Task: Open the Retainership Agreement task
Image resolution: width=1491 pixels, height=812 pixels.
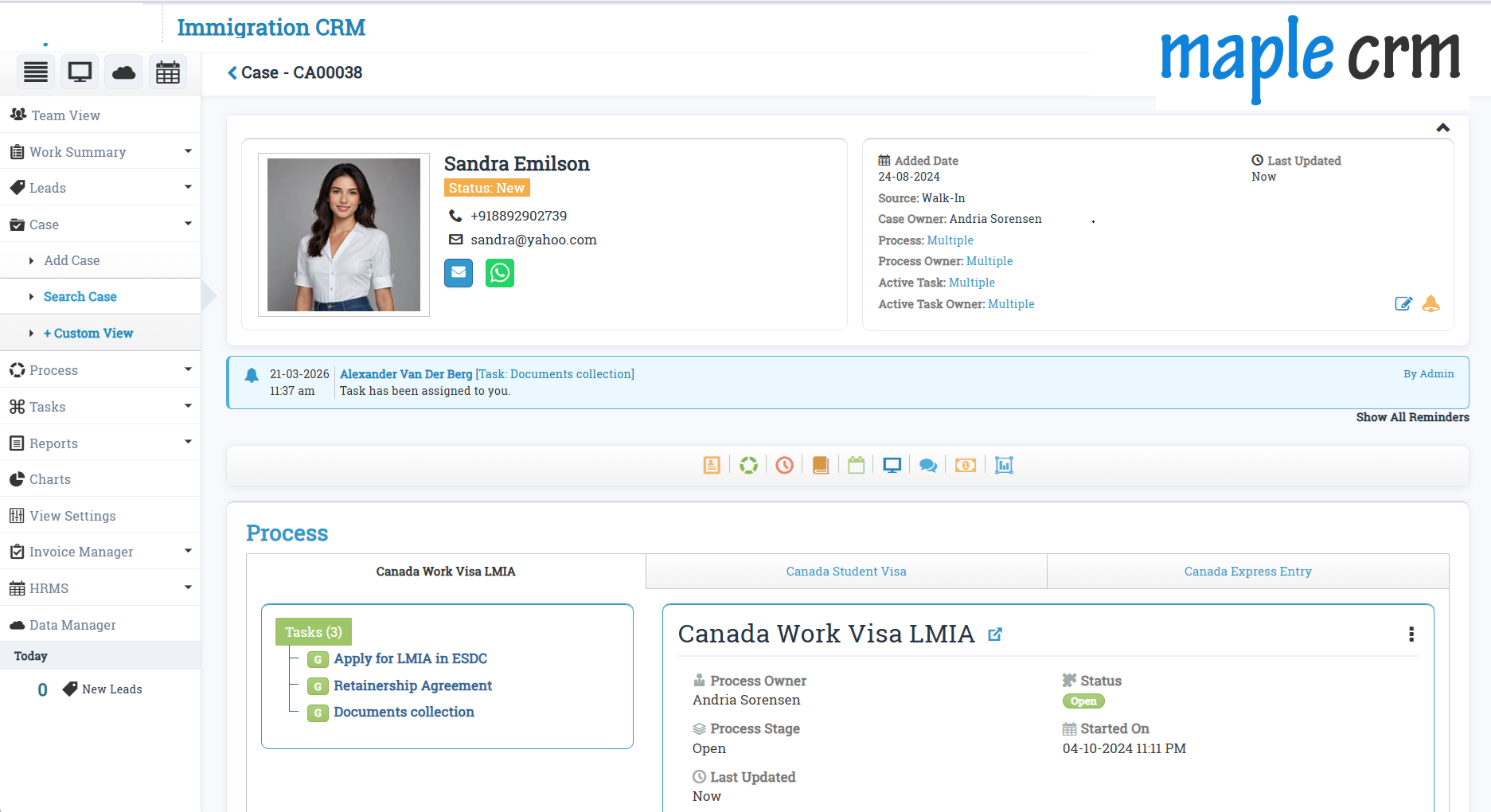Action: coord(412,685)
